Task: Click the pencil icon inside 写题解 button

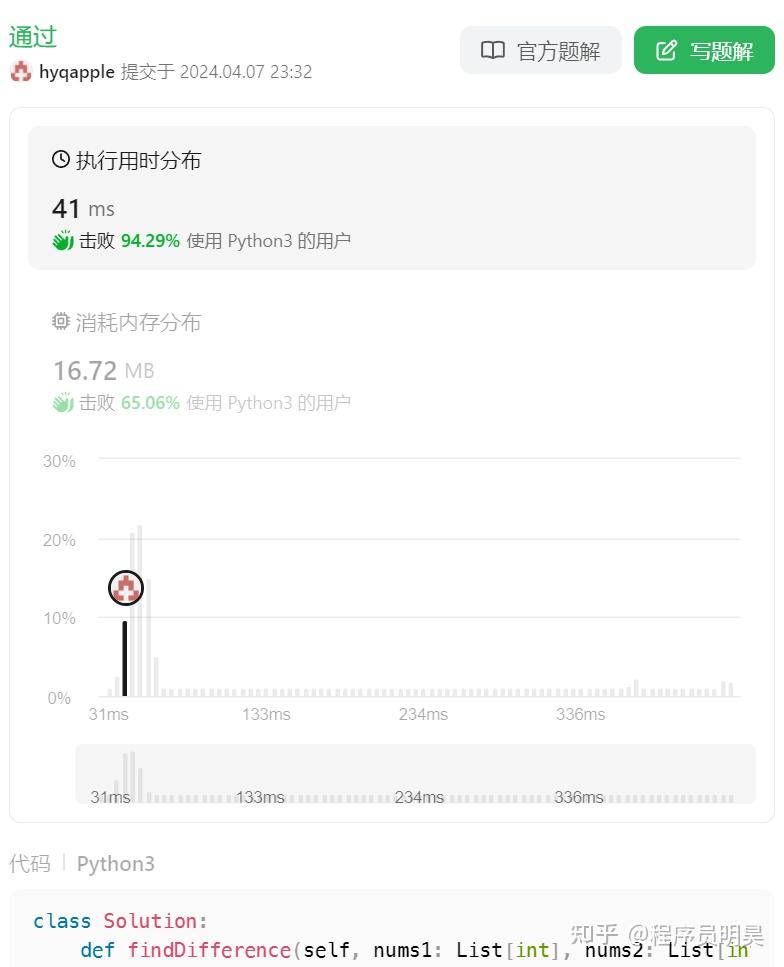Action: tap(666, 50)
